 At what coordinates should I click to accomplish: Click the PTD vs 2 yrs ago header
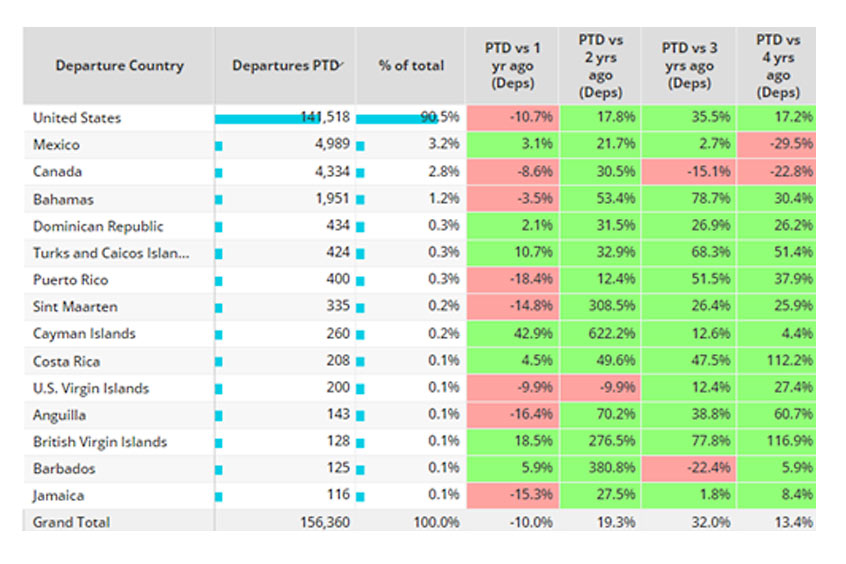click(600, 66)
